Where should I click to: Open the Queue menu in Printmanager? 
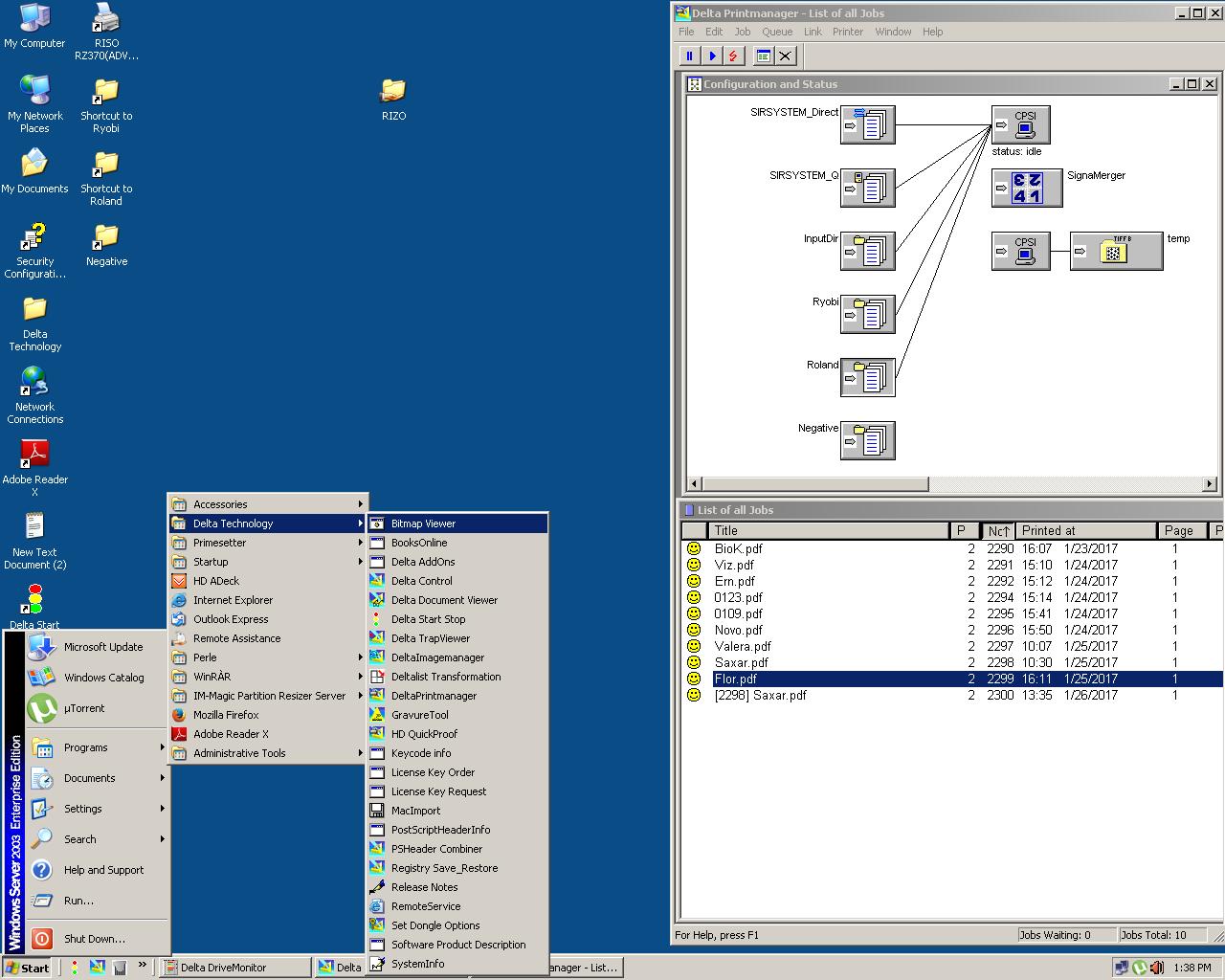tap(777, 32)
